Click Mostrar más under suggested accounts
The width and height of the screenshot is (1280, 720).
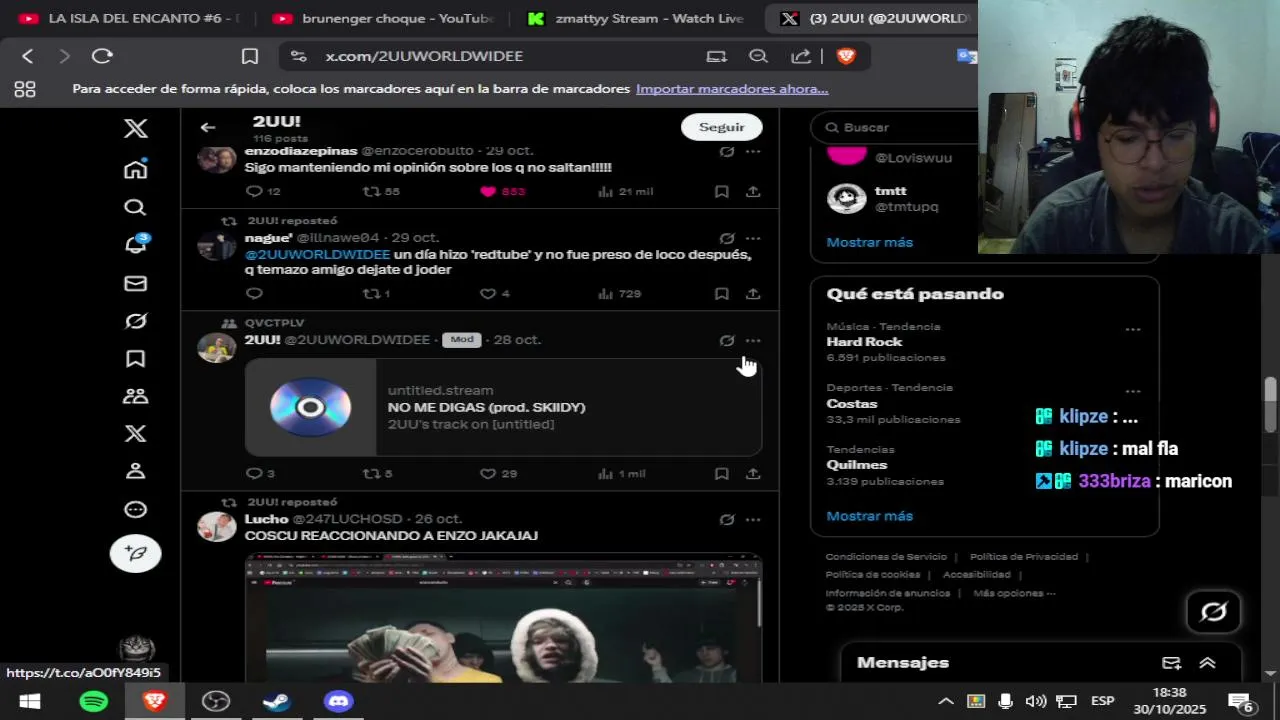click(x=869, y=242)
